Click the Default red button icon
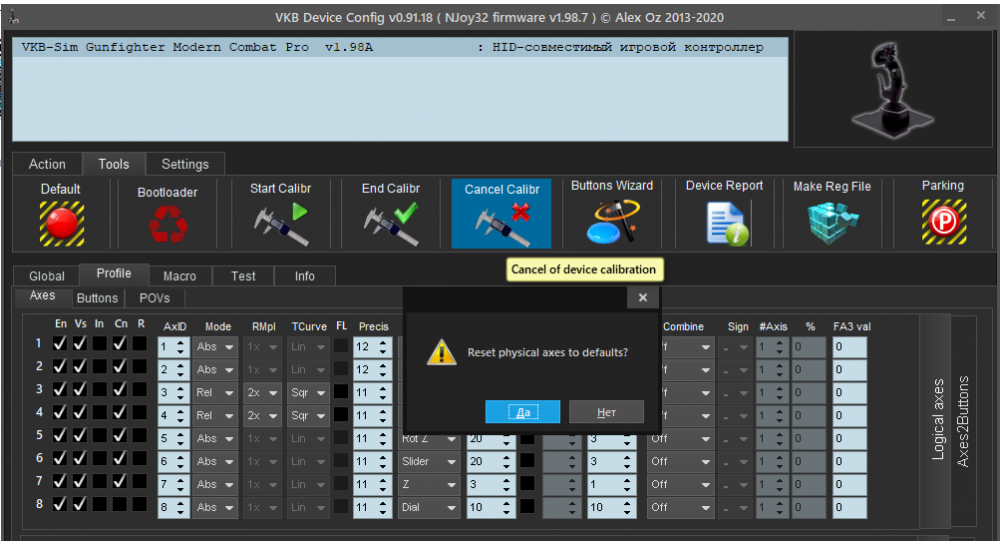Screen dimensions: 1000x541 point(61,222)
